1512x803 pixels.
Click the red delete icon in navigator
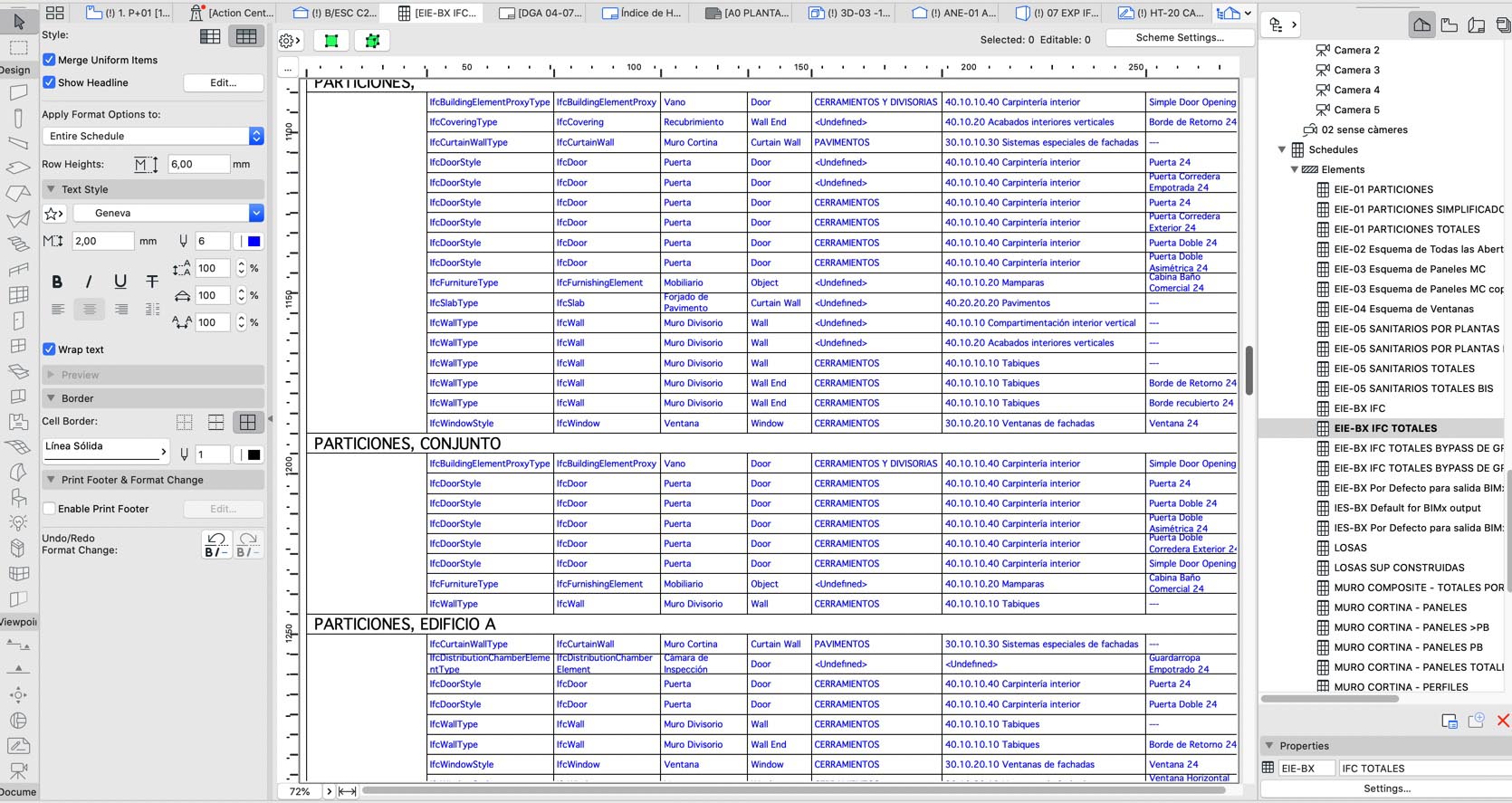pos(1503,721)
